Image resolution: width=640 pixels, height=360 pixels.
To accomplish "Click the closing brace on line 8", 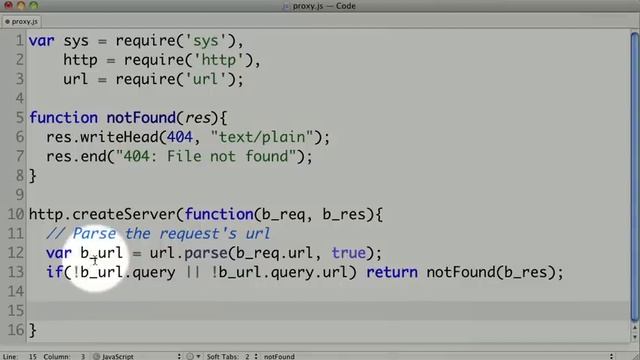I will click(x=33, y=176).
